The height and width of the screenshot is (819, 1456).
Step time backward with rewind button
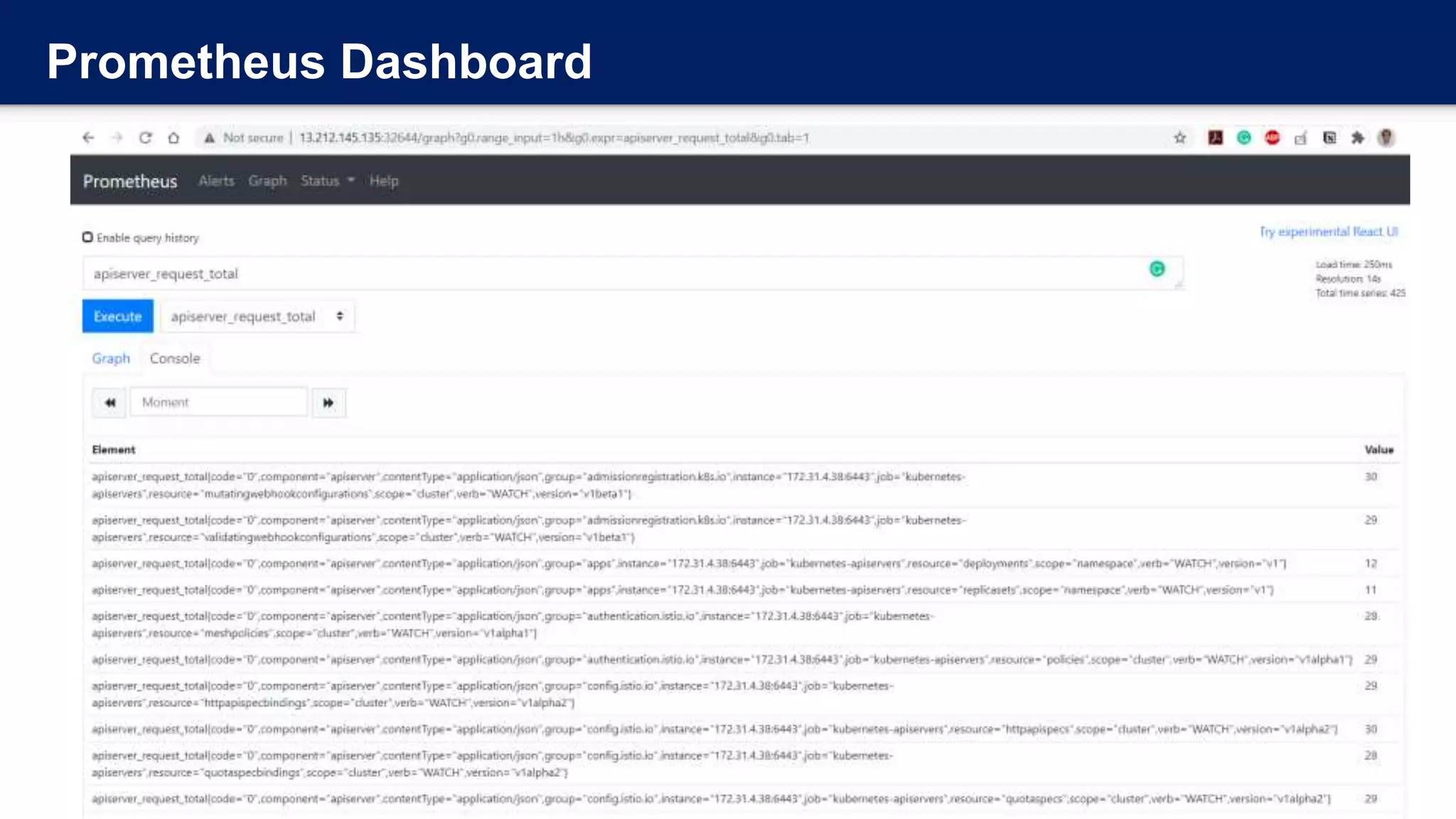(109, 403)
